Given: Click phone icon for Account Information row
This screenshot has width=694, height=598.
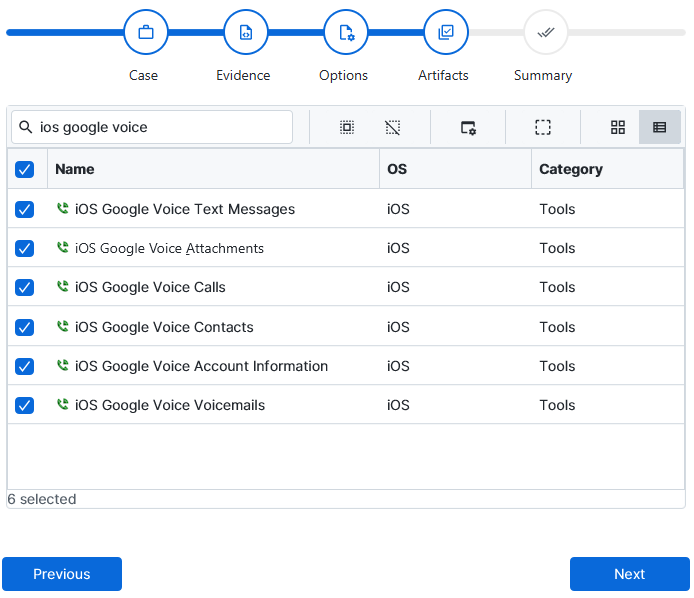Looking at the screenshot, I should (63, 365).
